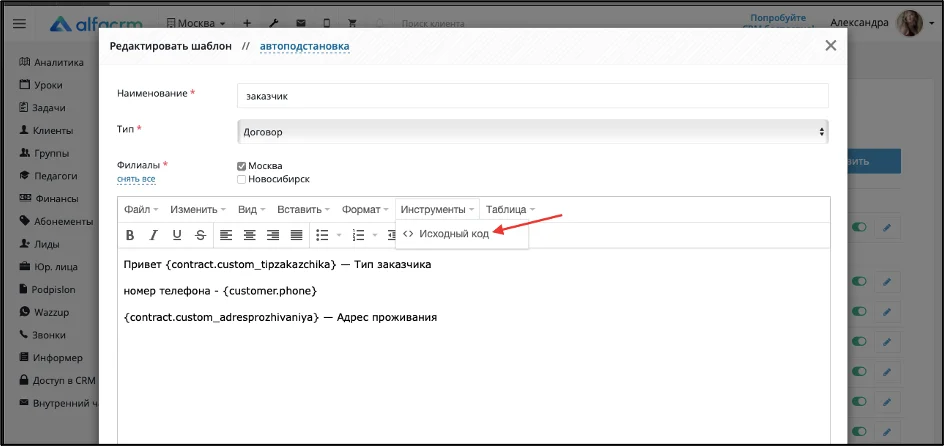This screenshot has width=945, height=447.
Task: Insert a bullet list
Action: [322, 236]
